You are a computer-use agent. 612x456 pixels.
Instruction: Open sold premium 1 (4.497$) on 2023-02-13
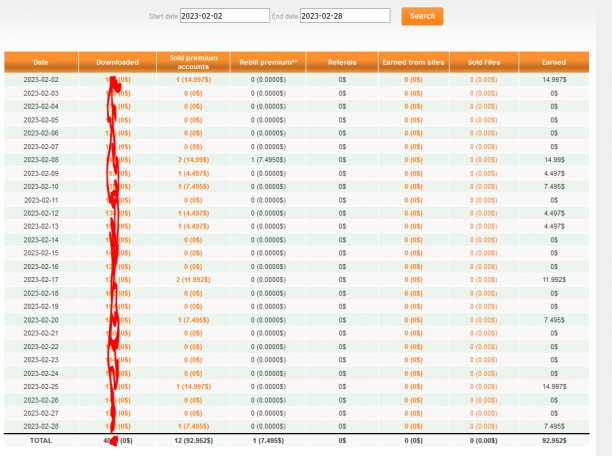point(193,226)
